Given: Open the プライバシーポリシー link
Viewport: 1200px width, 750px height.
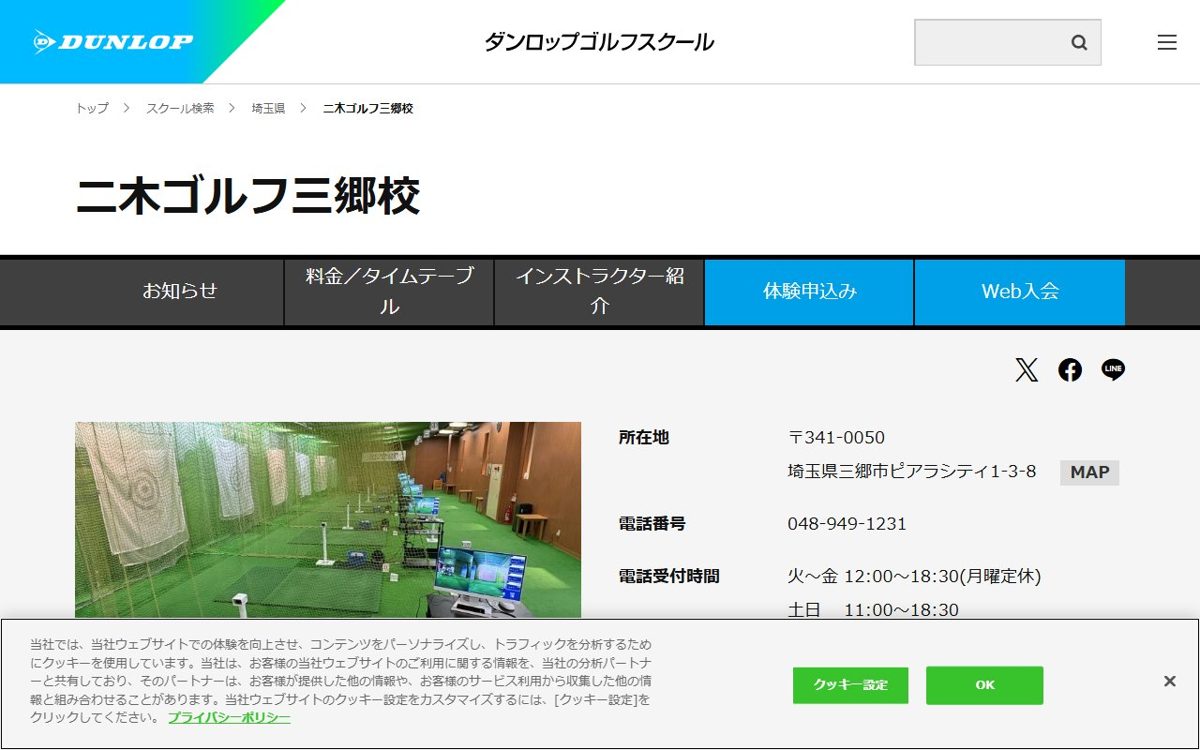Looking at the screenshot, I should (x=229, y=718).
